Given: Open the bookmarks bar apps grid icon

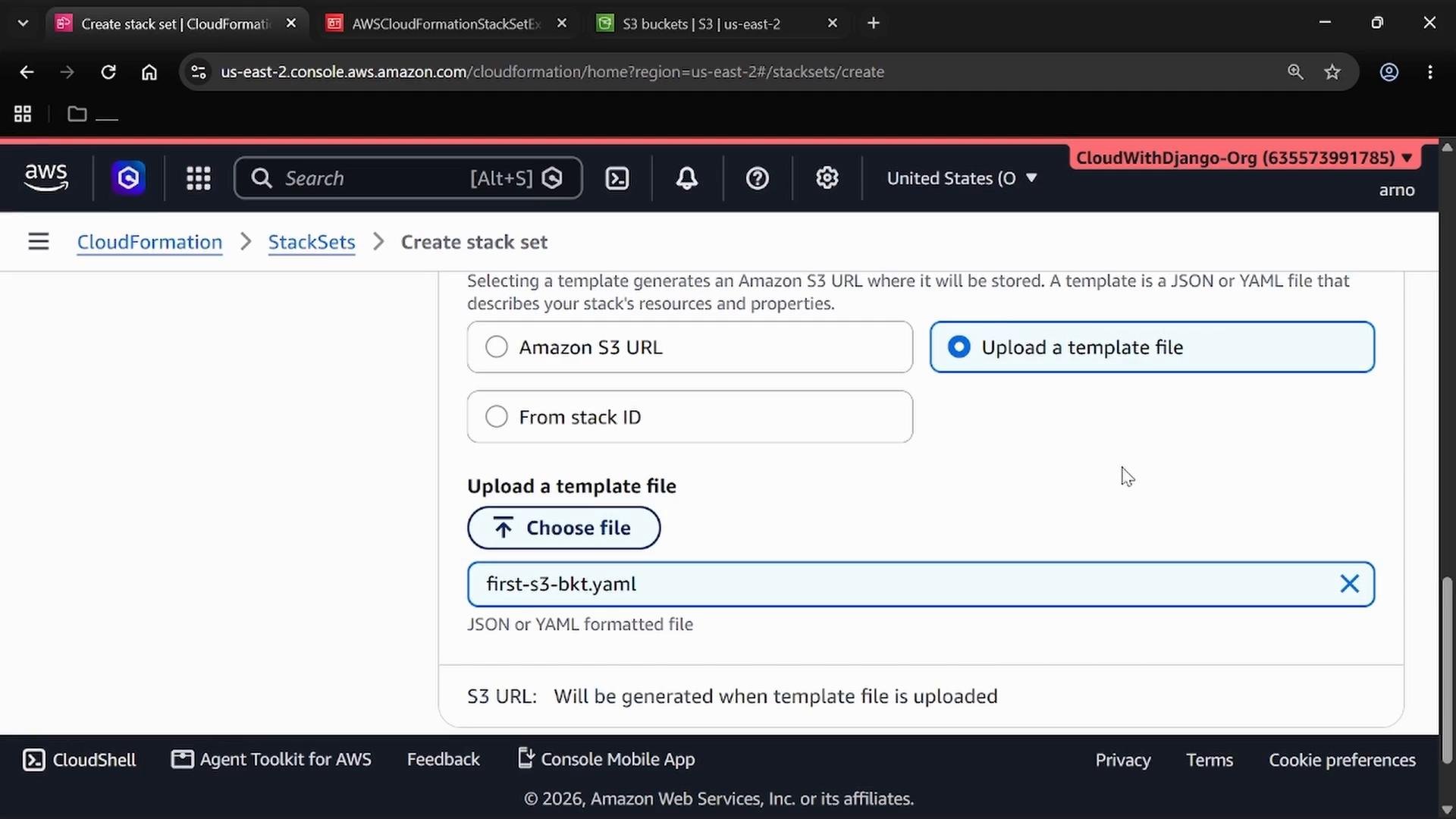Looking at the screenshot, I should pos(23,114).
